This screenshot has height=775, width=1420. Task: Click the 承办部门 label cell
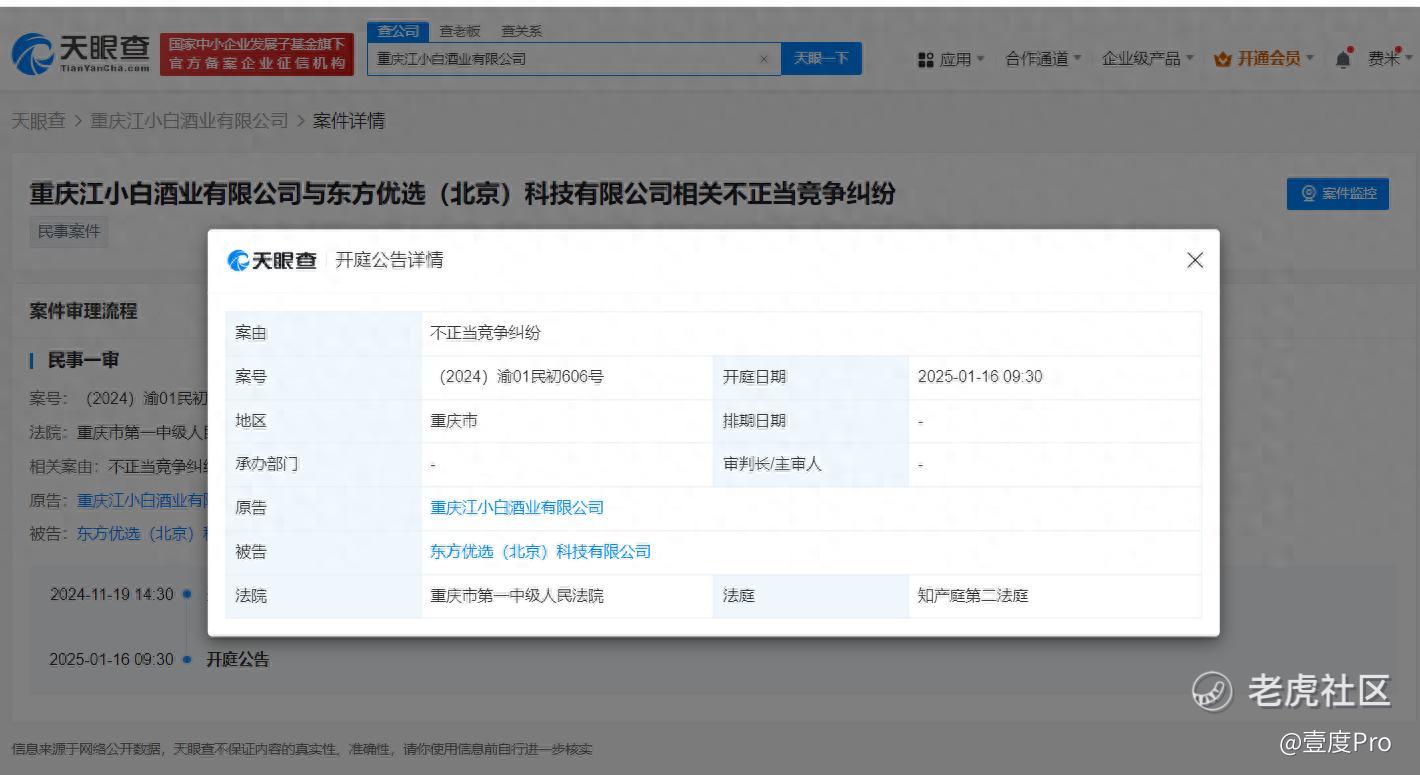(x=324, y=465)
